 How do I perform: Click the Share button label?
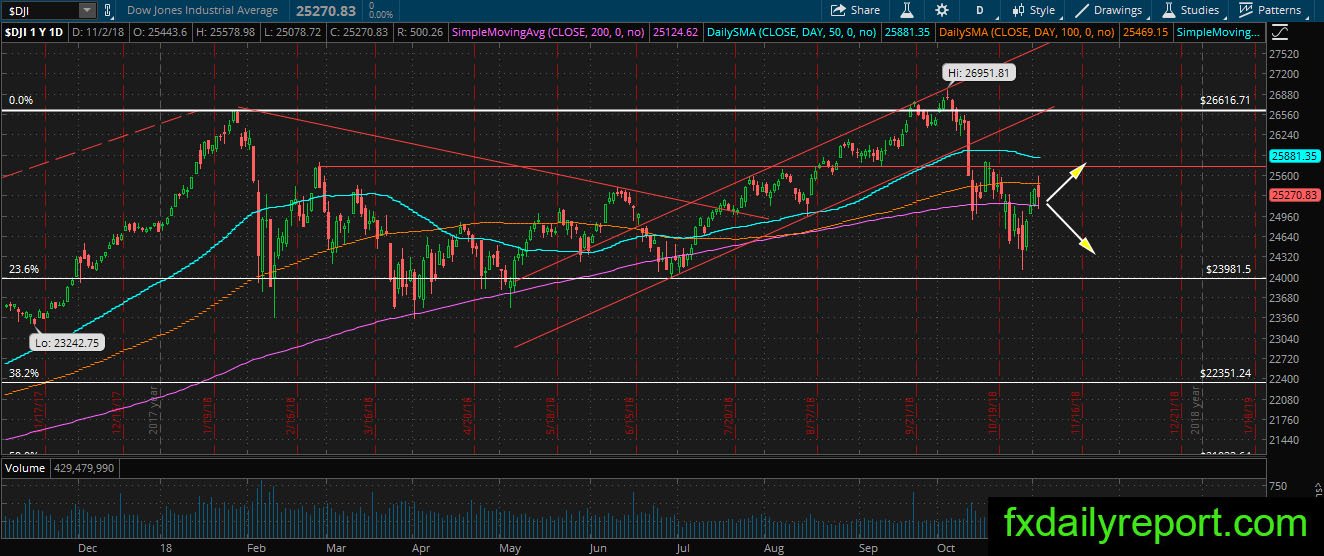click(x=865, y=10)
